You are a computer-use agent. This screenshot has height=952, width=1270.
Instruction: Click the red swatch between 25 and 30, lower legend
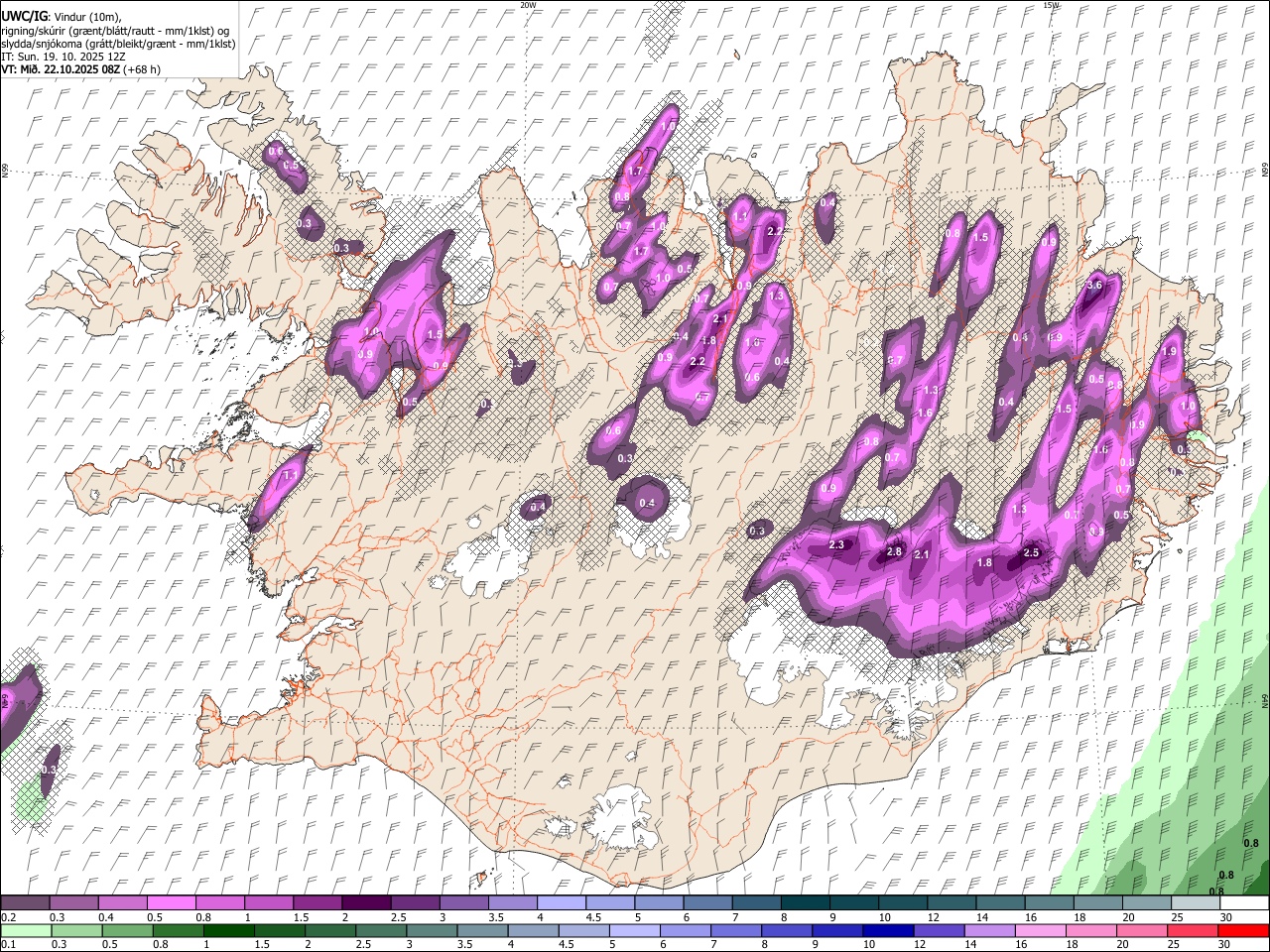1194,930
